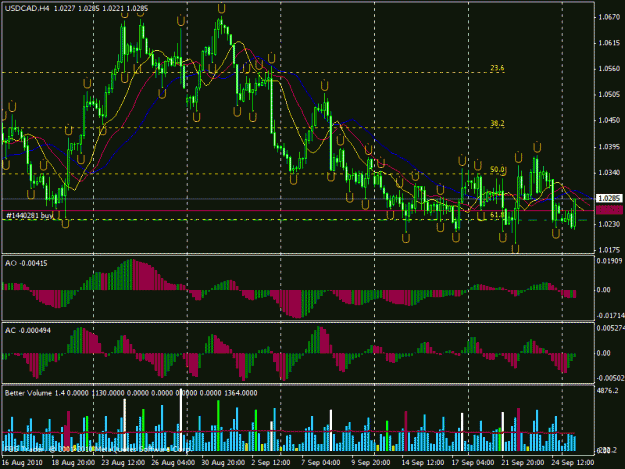625x469 pixels.
Task: Click the 1.0560 price scale value
Action: [609, 69]
